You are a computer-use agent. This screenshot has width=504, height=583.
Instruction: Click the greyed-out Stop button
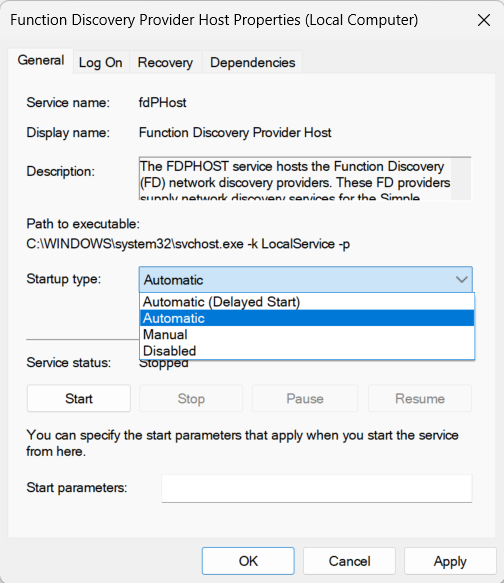tap(191, 399)
